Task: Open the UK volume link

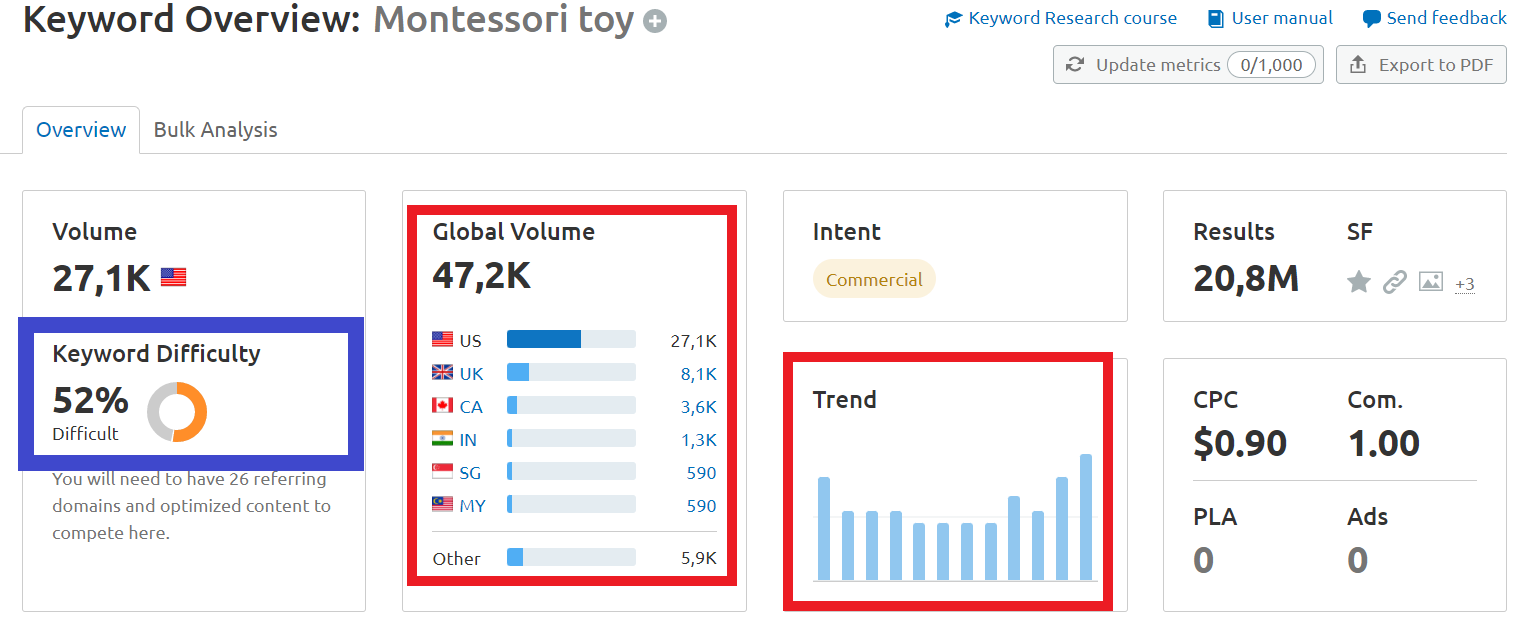Action: (x=699, y=374)
